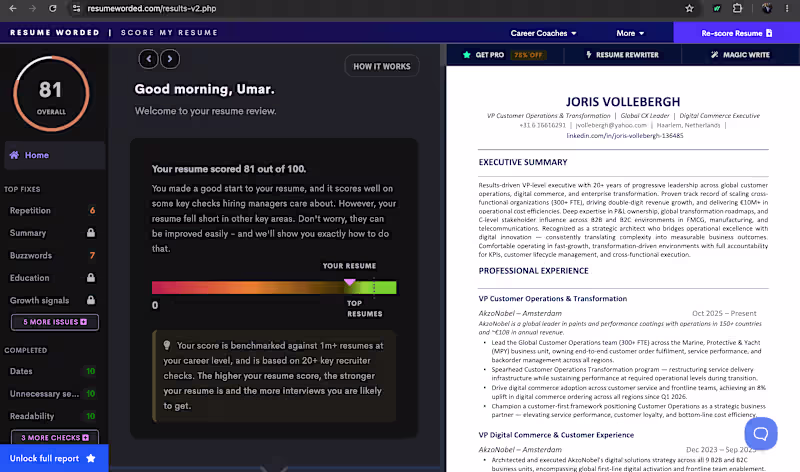Click Get Pro 75% off tab
800x472 pixels.
point(505,55)
